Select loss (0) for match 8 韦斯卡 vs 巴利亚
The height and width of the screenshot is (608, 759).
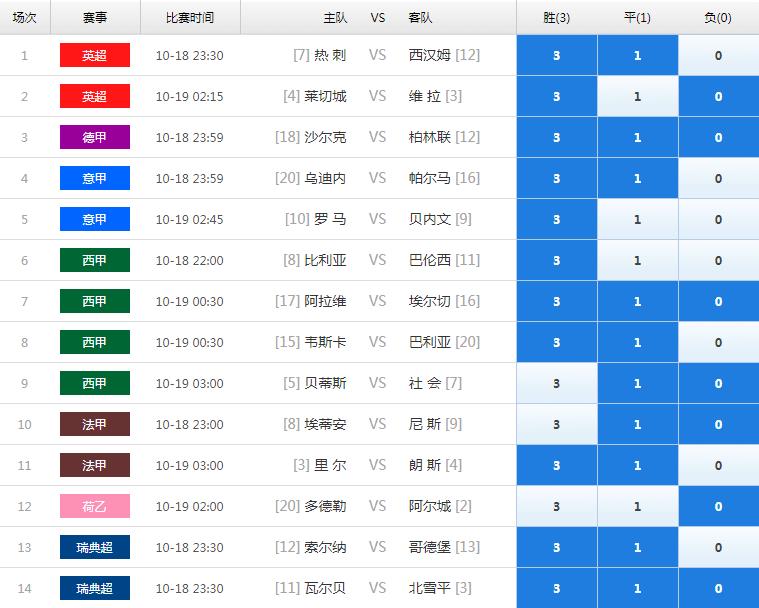pyautogui.click(x=719, y=342)
